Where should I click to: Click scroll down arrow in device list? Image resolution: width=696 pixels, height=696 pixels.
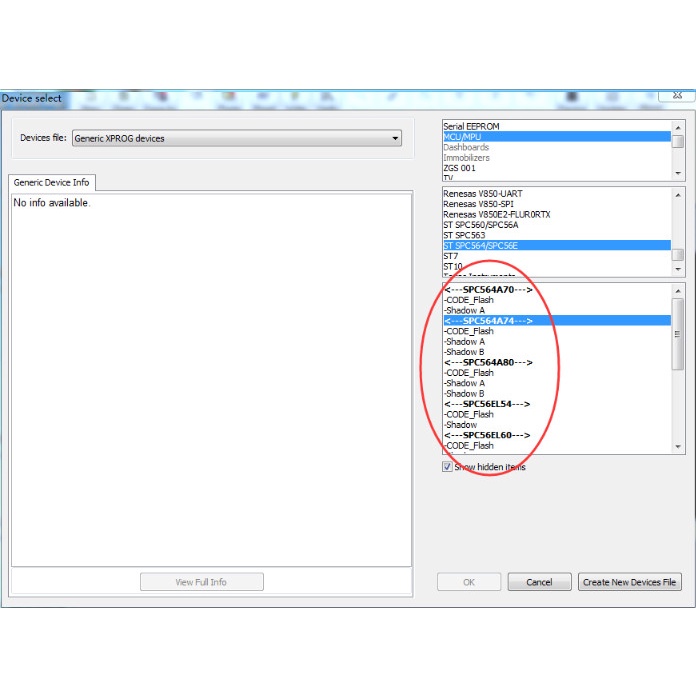tap(679, 449)
